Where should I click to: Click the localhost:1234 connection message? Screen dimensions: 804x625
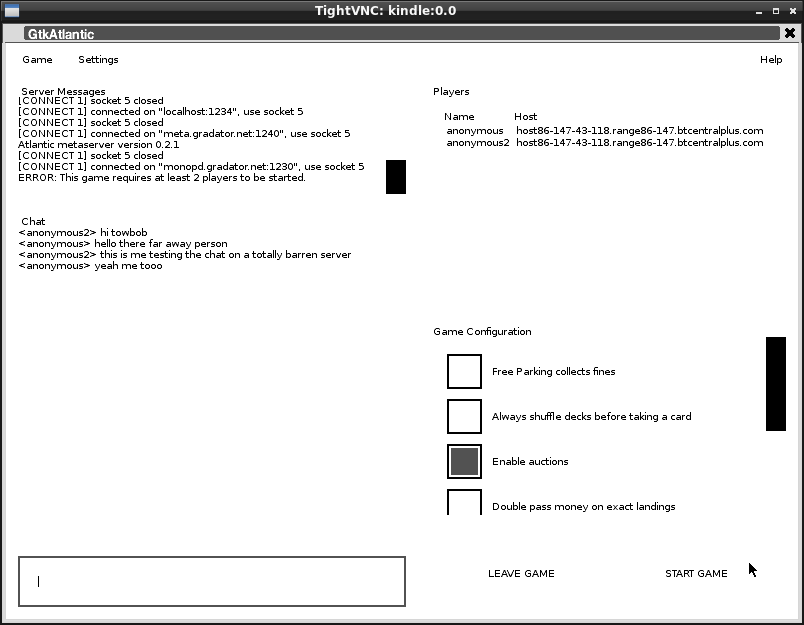[160, 112]
